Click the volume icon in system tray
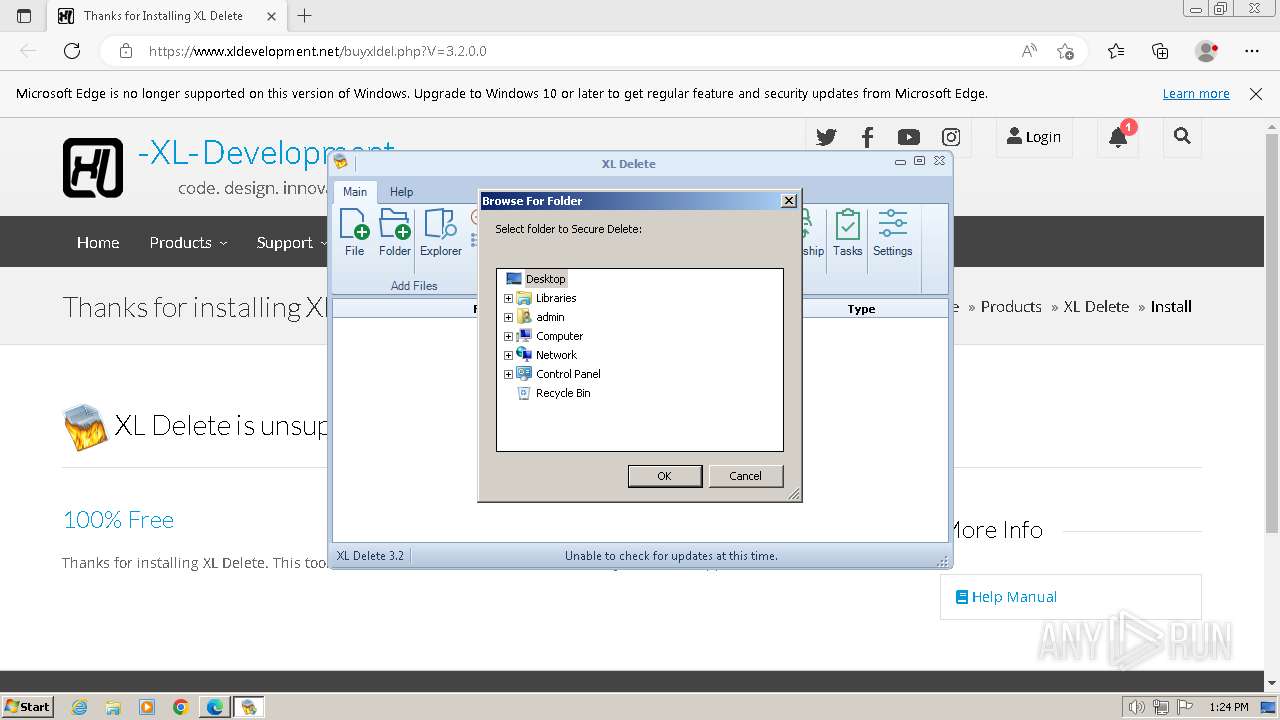The width and height of the screenshot is (1280, 720). [x=1137, y=707]
